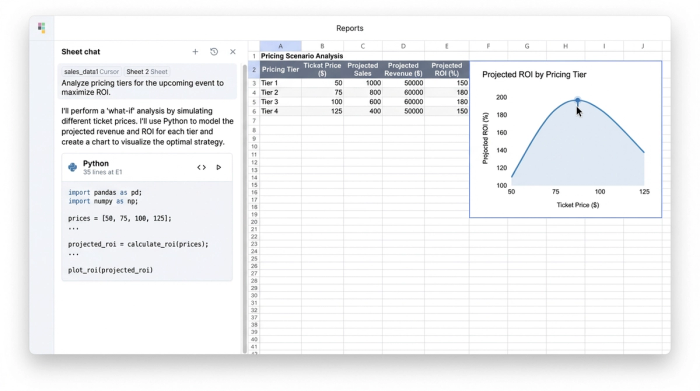Select row 1 header
Image resolution: width=700 pixels, height=391 pixels.
[254, 56]
